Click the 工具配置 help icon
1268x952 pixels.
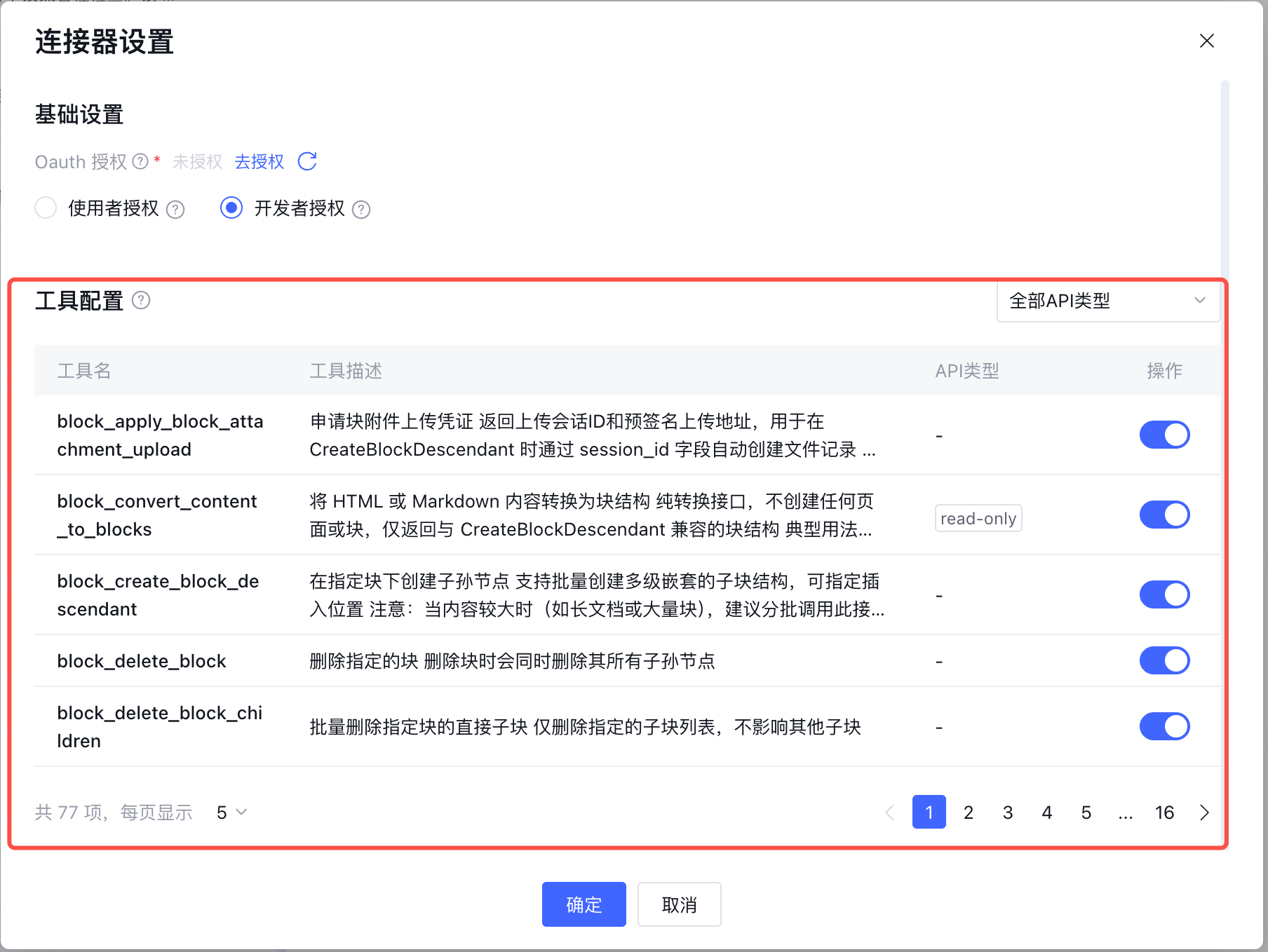[x=141, y=300]
